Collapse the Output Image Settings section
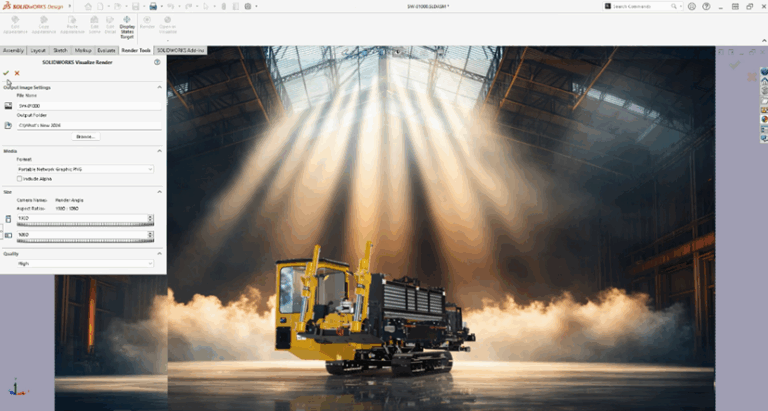The image size is (768, 411). 159,87
